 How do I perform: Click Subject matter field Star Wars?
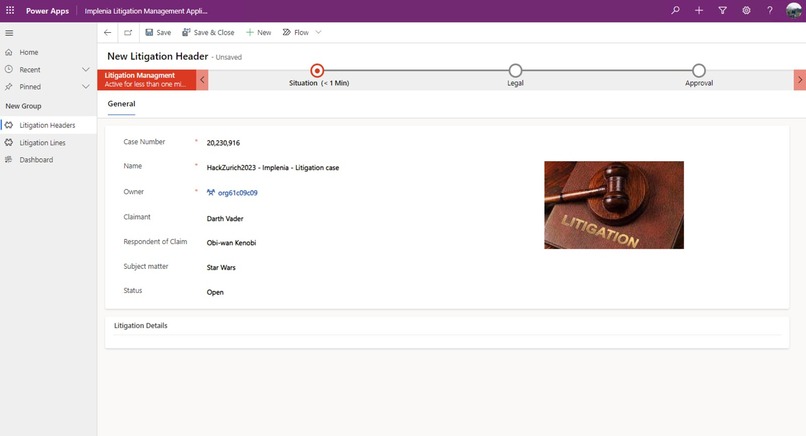point(221,267)
